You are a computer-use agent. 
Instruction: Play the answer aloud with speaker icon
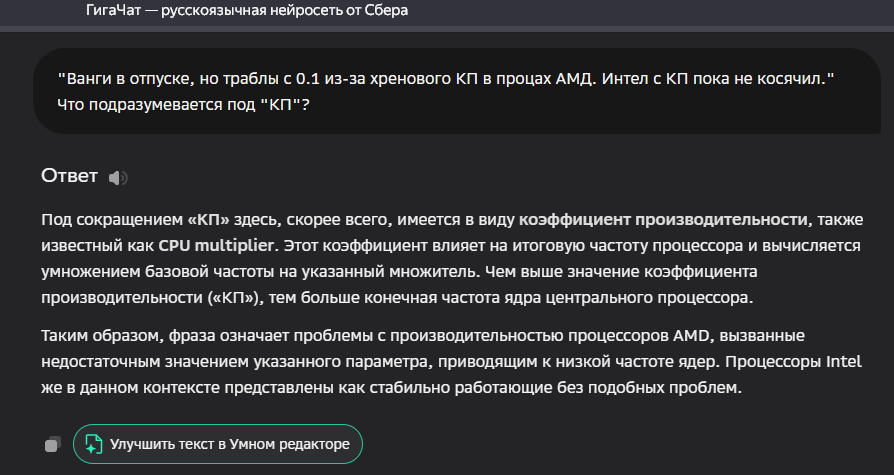tap(118, 177)
